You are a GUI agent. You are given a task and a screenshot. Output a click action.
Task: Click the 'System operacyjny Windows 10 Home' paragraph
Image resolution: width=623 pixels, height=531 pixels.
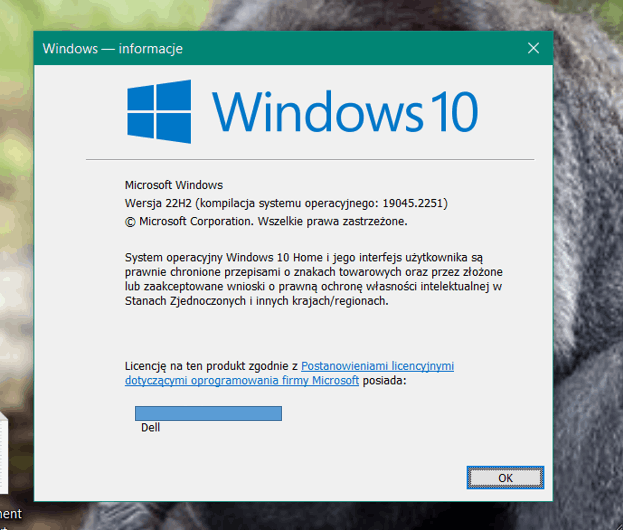tap(313, 279)
